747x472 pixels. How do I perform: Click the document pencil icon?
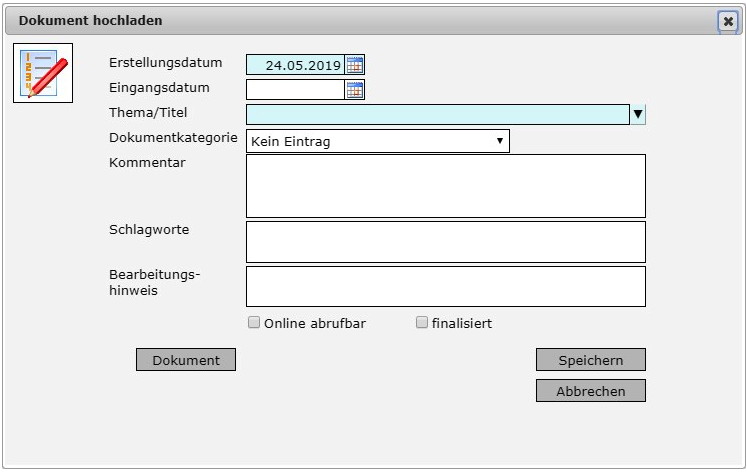coord(41,73)
